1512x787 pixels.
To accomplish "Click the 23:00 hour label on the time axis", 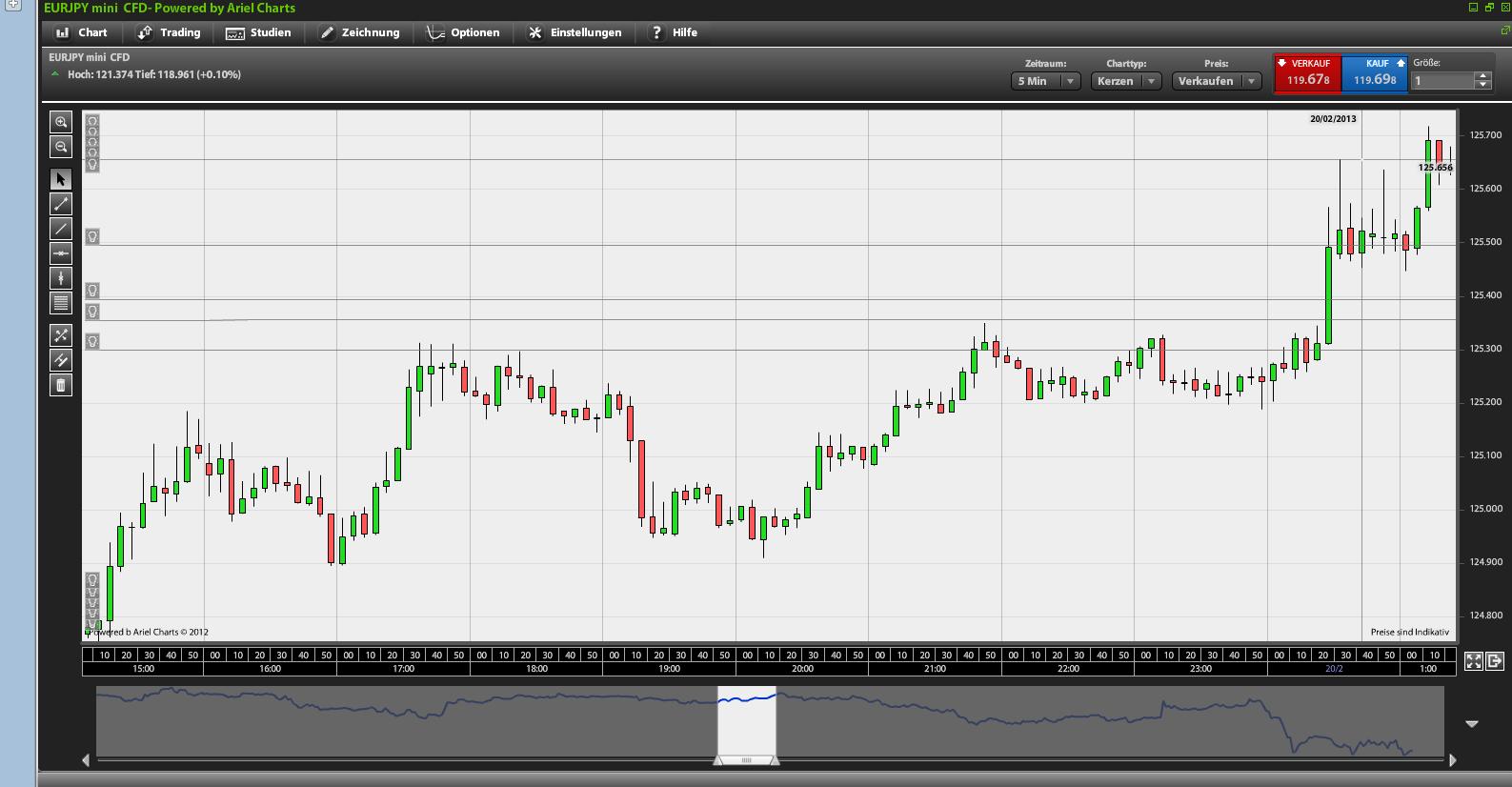I will pyautogui.click(x=1200, y=669).
